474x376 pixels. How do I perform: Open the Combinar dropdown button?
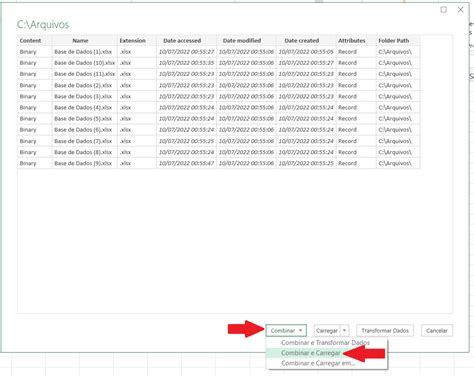(x=286, y=330)
